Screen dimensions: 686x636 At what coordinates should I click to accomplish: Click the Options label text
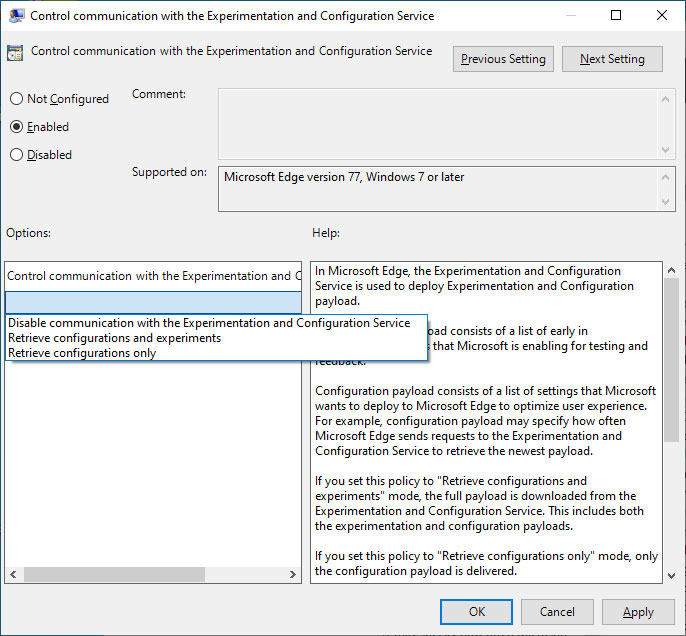tap(28, 233)
